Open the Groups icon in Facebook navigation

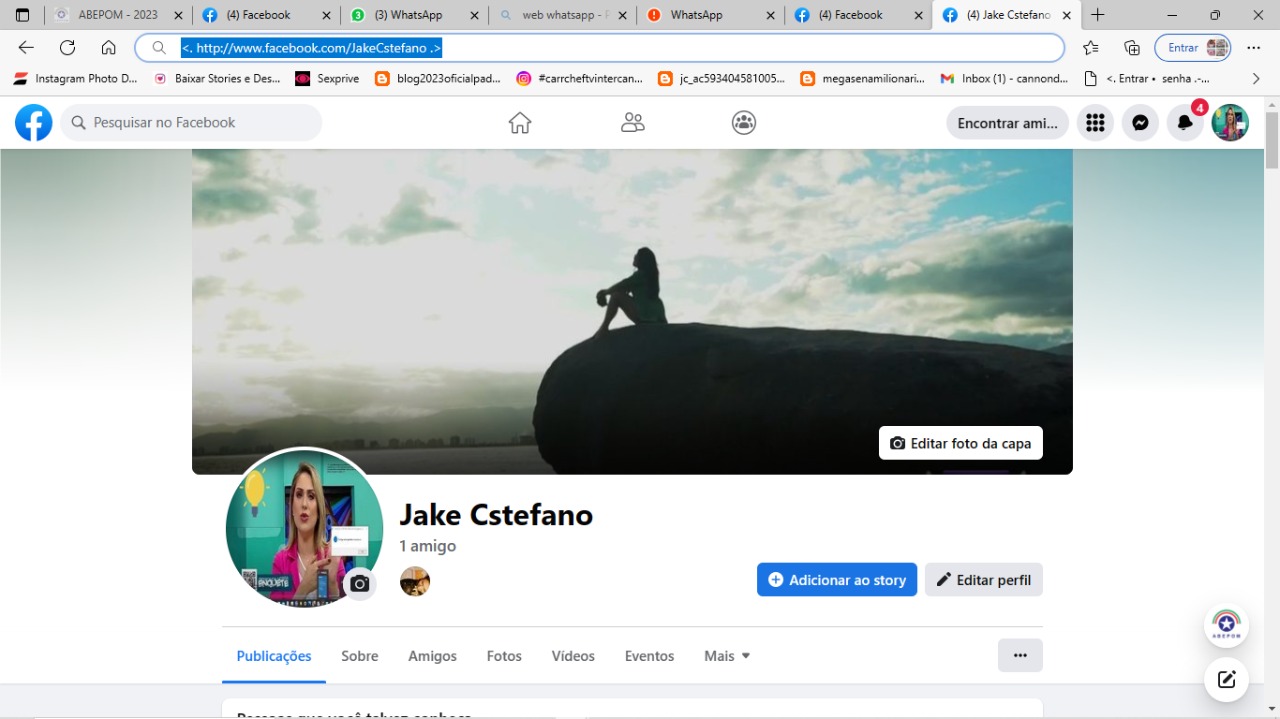(x=743, y=123)
